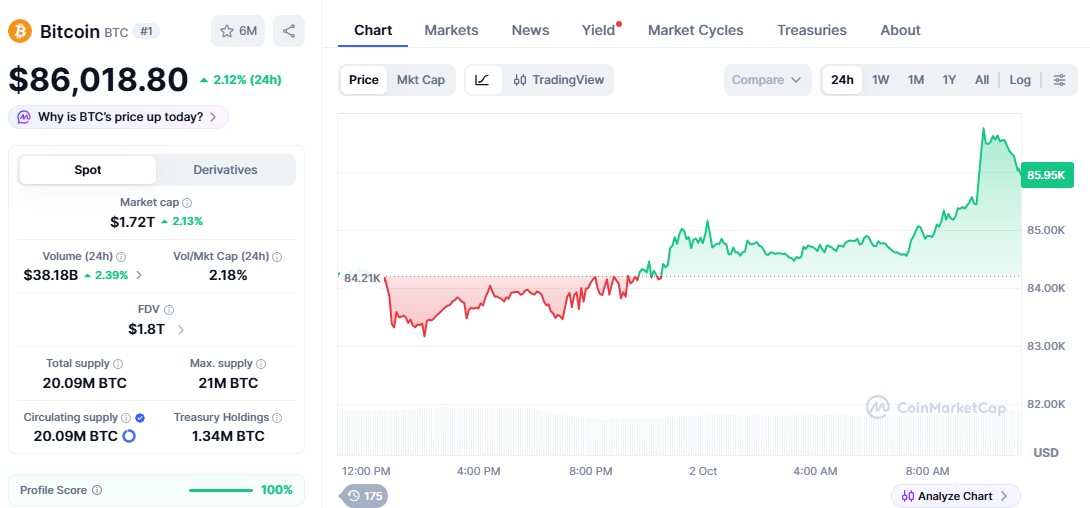This screenshot has width=1090, height=508.
Task: Click the orange Bitcoin logo icon
Action: 19,31
